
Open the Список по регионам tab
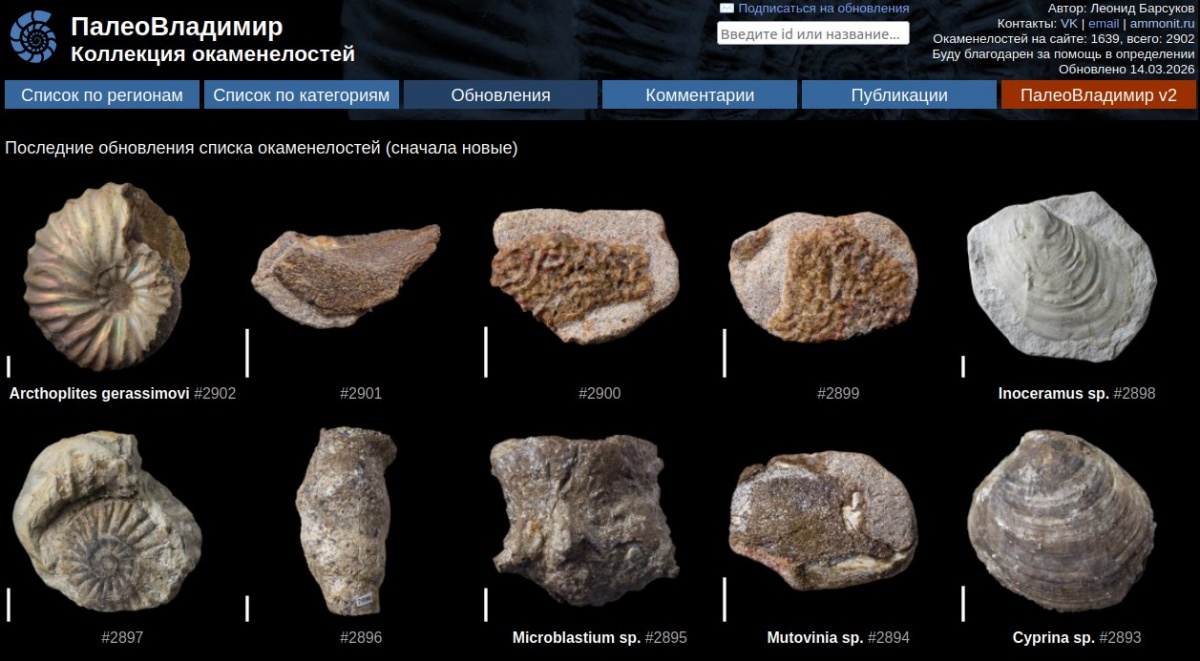point(102,95)
